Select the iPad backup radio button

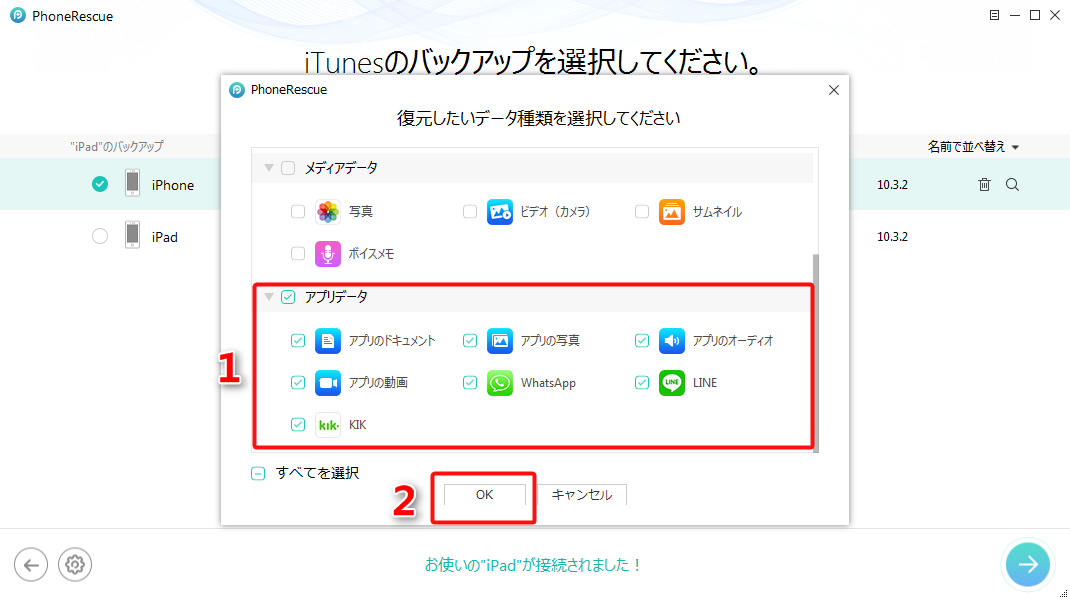(100, 236)
